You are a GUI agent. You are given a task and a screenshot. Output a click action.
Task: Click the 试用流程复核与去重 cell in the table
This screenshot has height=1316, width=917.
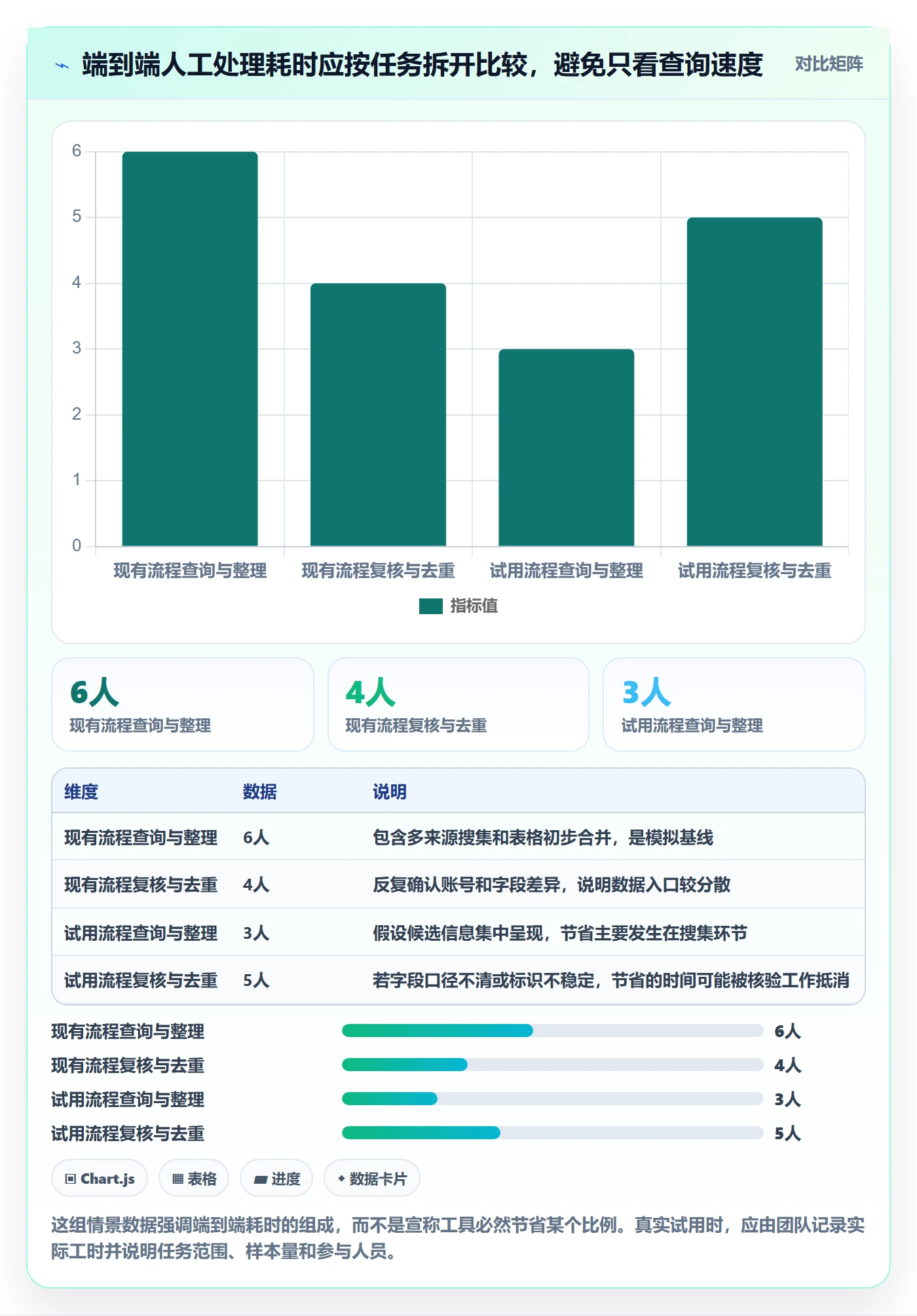pos(141,980)
